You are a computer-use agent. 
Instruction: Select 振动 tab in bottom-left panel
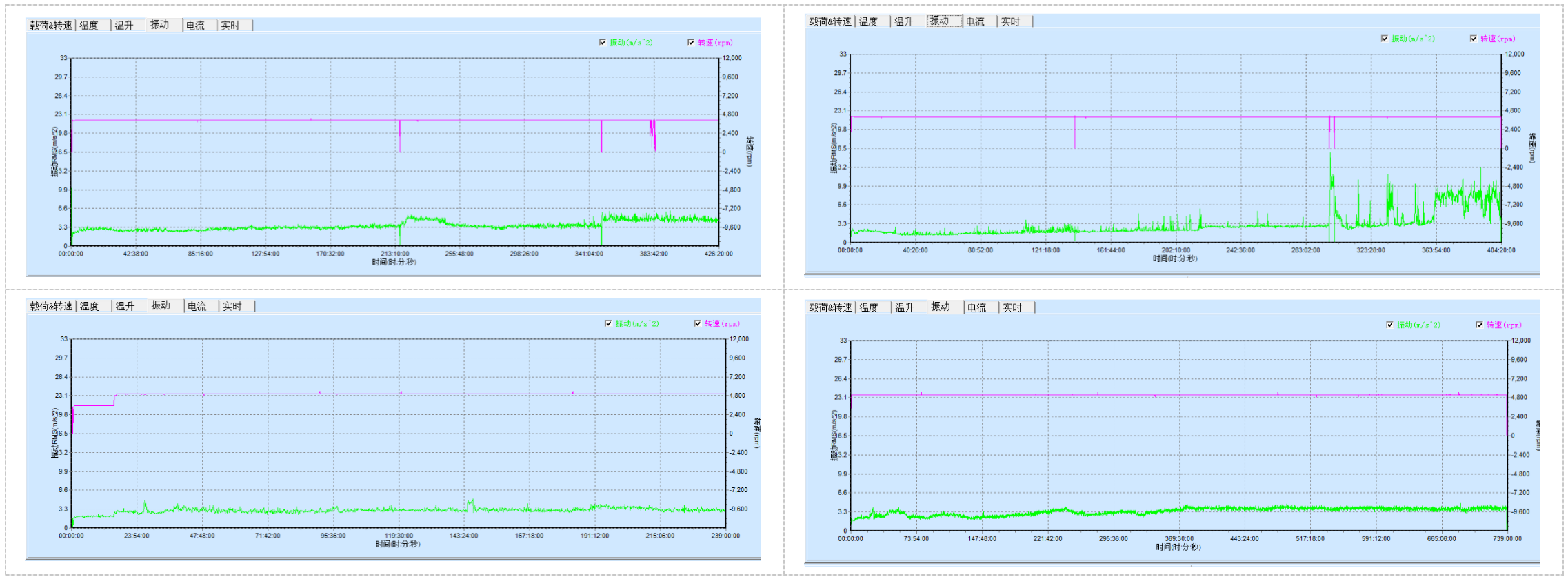coord(161,306)
